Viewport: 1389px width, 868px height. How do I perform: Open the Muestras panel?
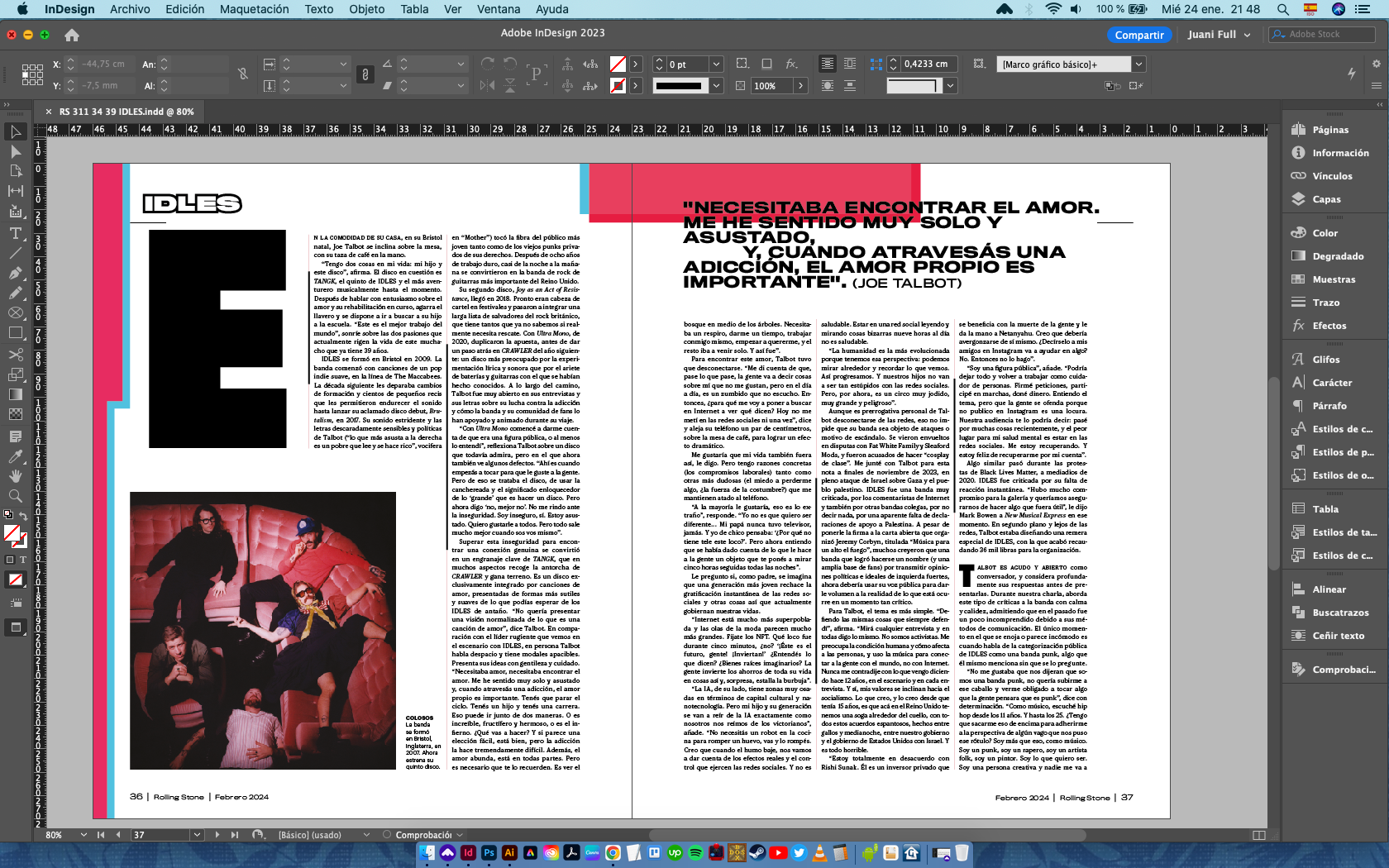1334,279
